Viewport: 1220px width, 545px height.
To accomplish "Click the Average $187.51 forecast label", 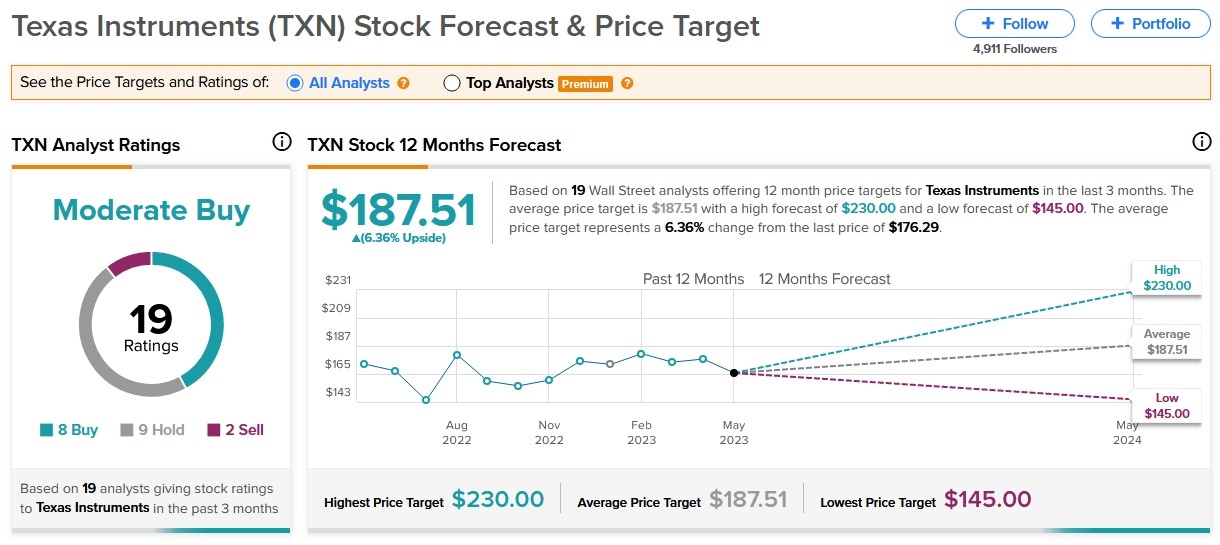I will click(x=1167, y=342).
